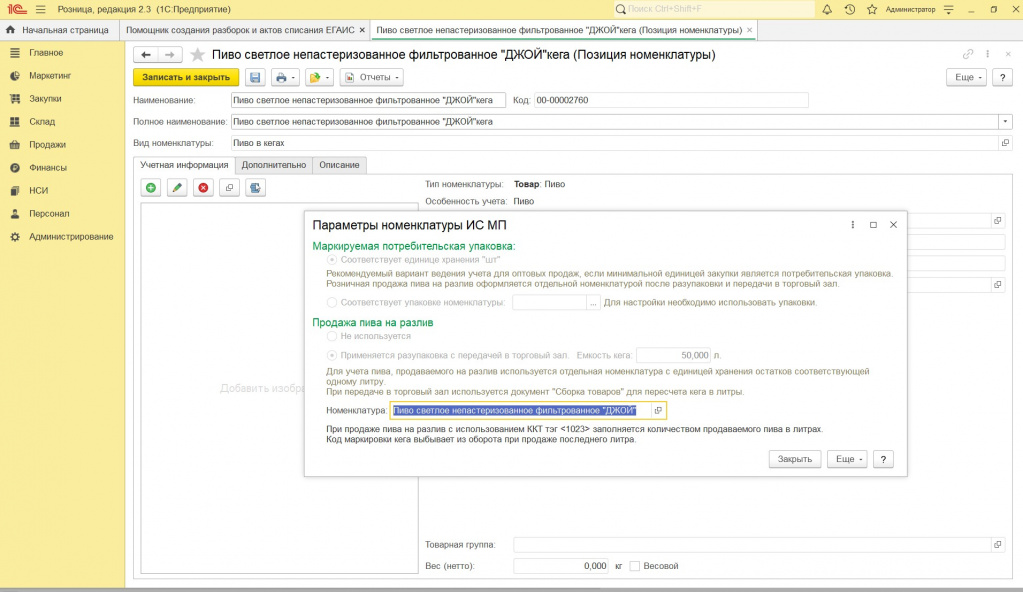The height and width of the screenshot is (592, 1023).
Task: Open history clock icon in title bar
Action: pyautogui.click(x=850, y=9)
